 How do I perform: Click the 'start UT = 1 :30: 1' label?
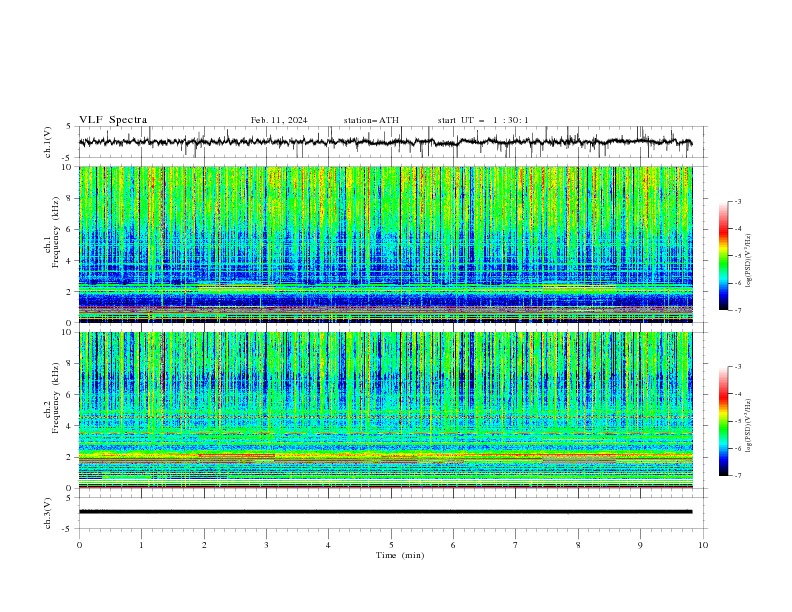click(x=483, y=120)
